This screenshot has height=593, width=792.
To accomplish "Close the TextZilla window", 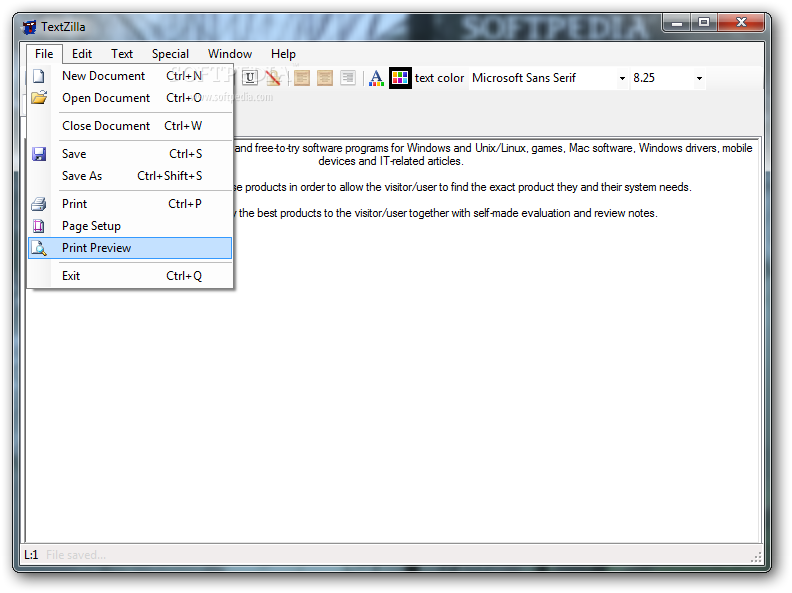I will tap(741, 23).
